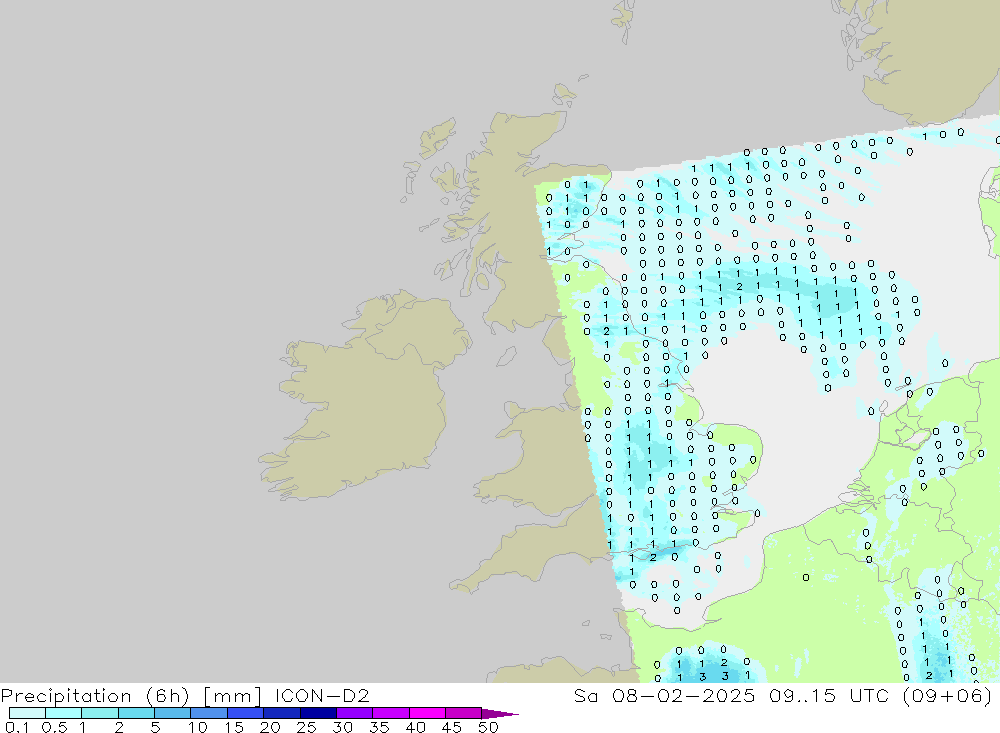The width and height of the screenshot is (1000, 733).
Task: Click the '0.5' legend scale value
Action: 54,727
